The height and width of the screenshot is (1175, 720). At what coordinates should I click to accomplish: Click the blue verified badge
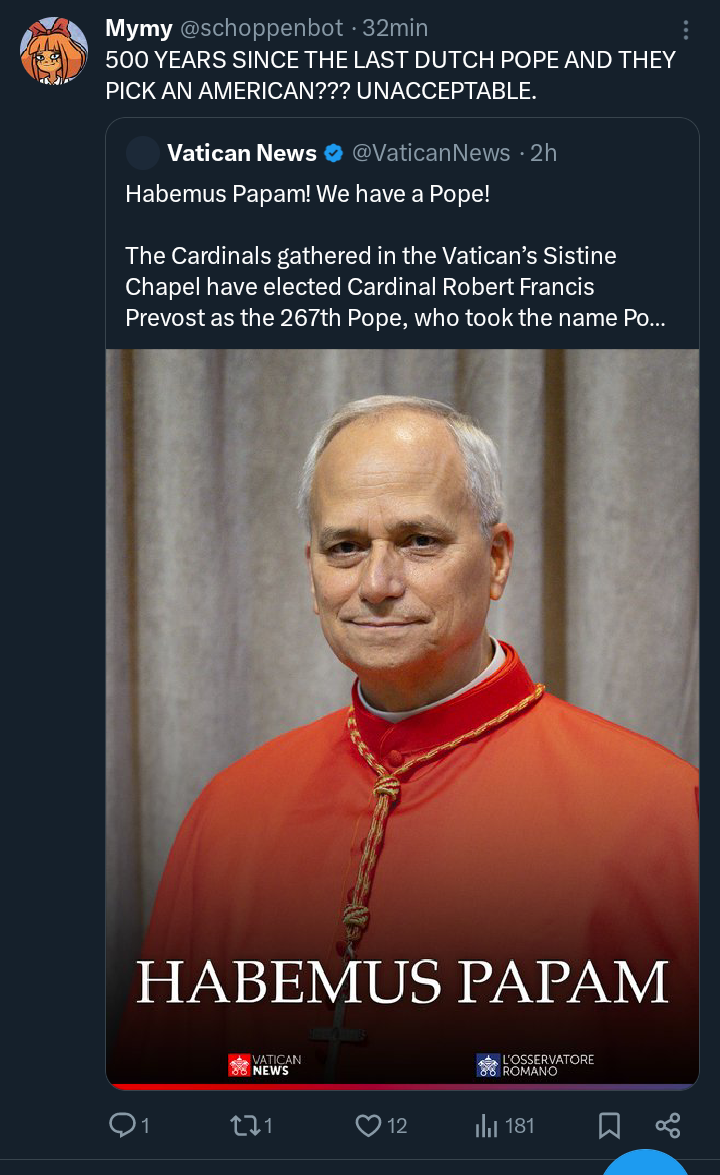tap(334, 153)
